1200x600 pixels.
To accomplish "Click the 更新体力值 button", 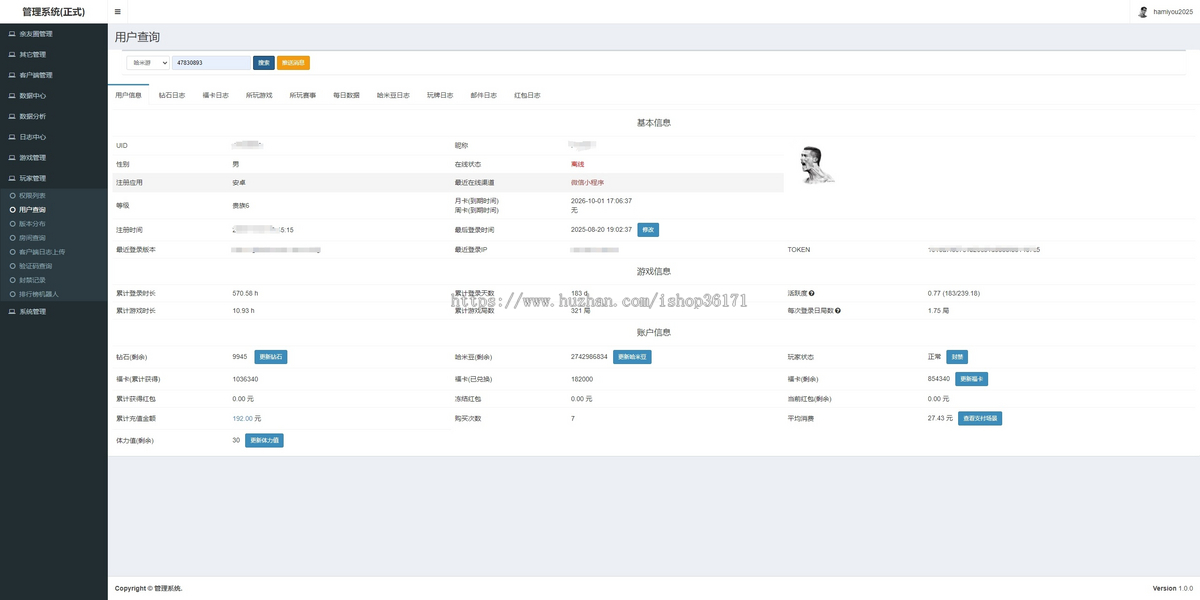I will (x=264, y=440).
